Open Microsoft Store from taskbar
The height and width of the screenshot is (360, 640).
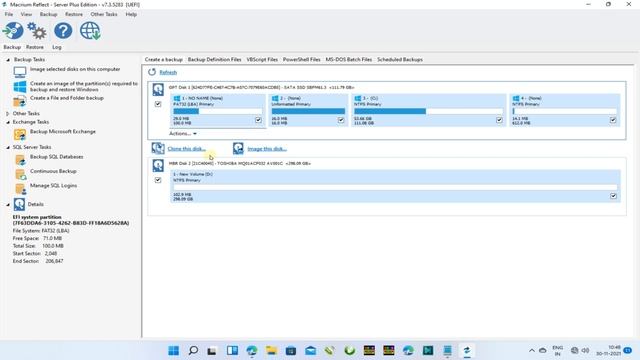tap(291, 350)
